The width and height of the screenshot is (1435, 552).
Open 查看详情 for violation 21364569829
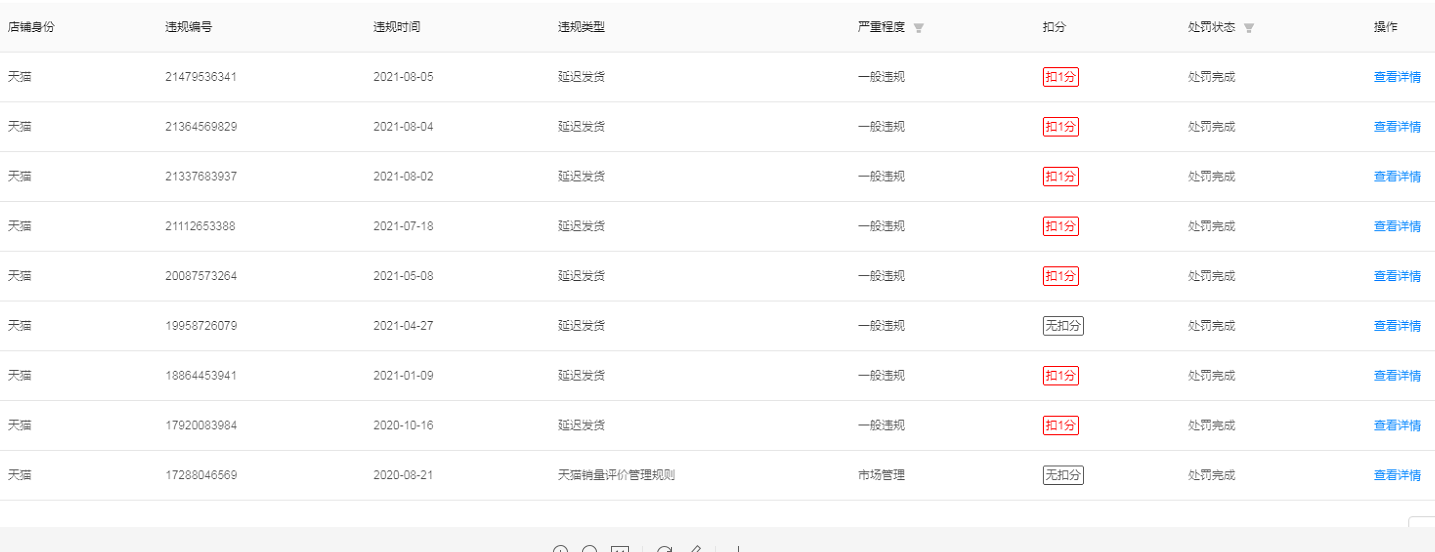coord(1397,127)
